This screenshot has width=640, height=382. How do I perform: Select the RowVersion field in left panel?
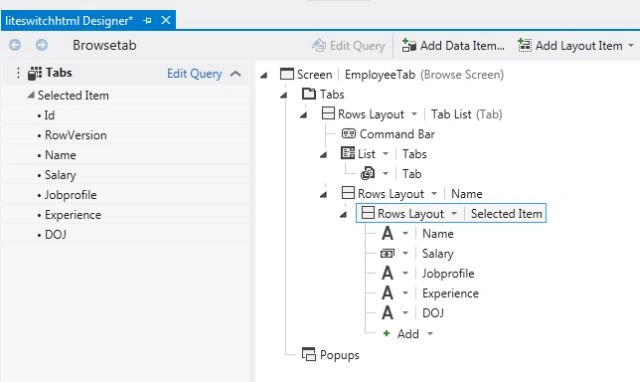[76, 135]
